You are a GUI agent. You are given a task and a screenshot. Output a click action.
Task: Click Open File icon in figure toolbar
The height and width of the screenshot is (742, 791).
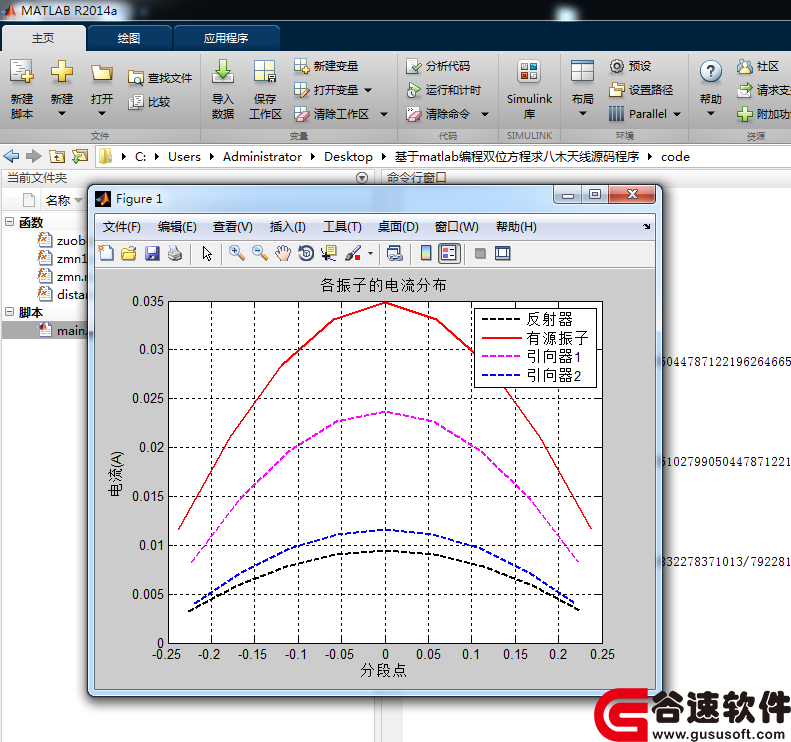129,253
